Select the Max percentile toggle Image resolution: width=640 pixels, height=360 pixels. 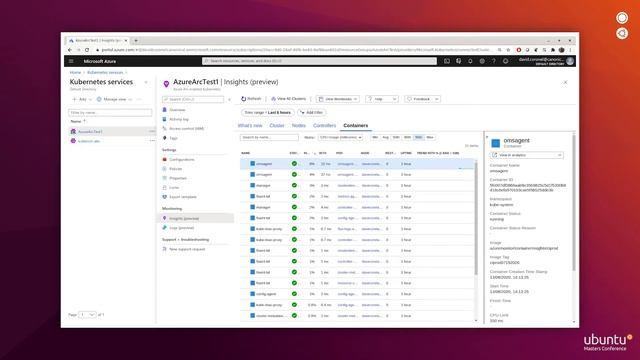tap(430, 138)
